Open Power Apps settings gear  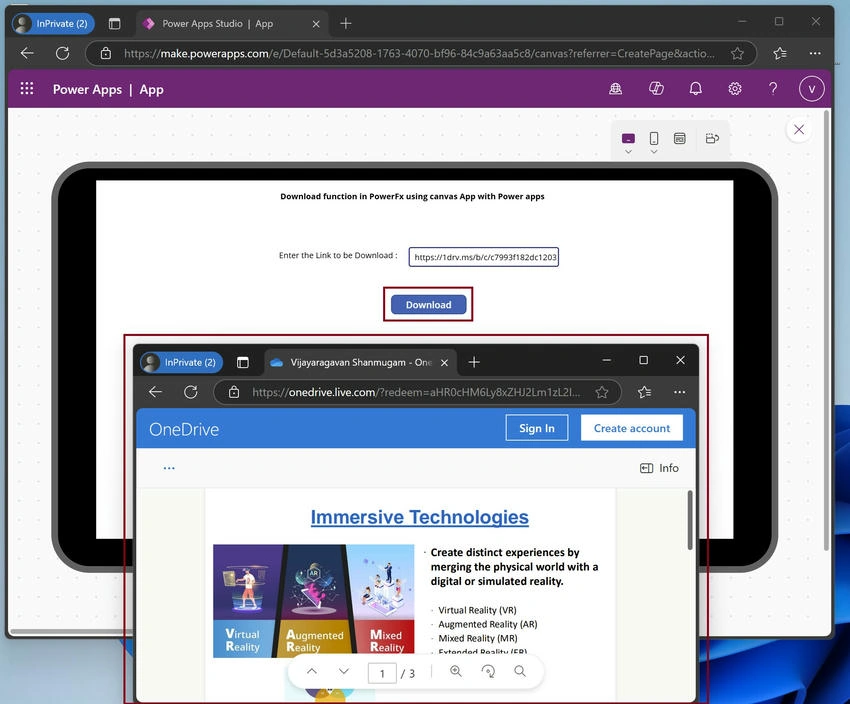(735, 88)
